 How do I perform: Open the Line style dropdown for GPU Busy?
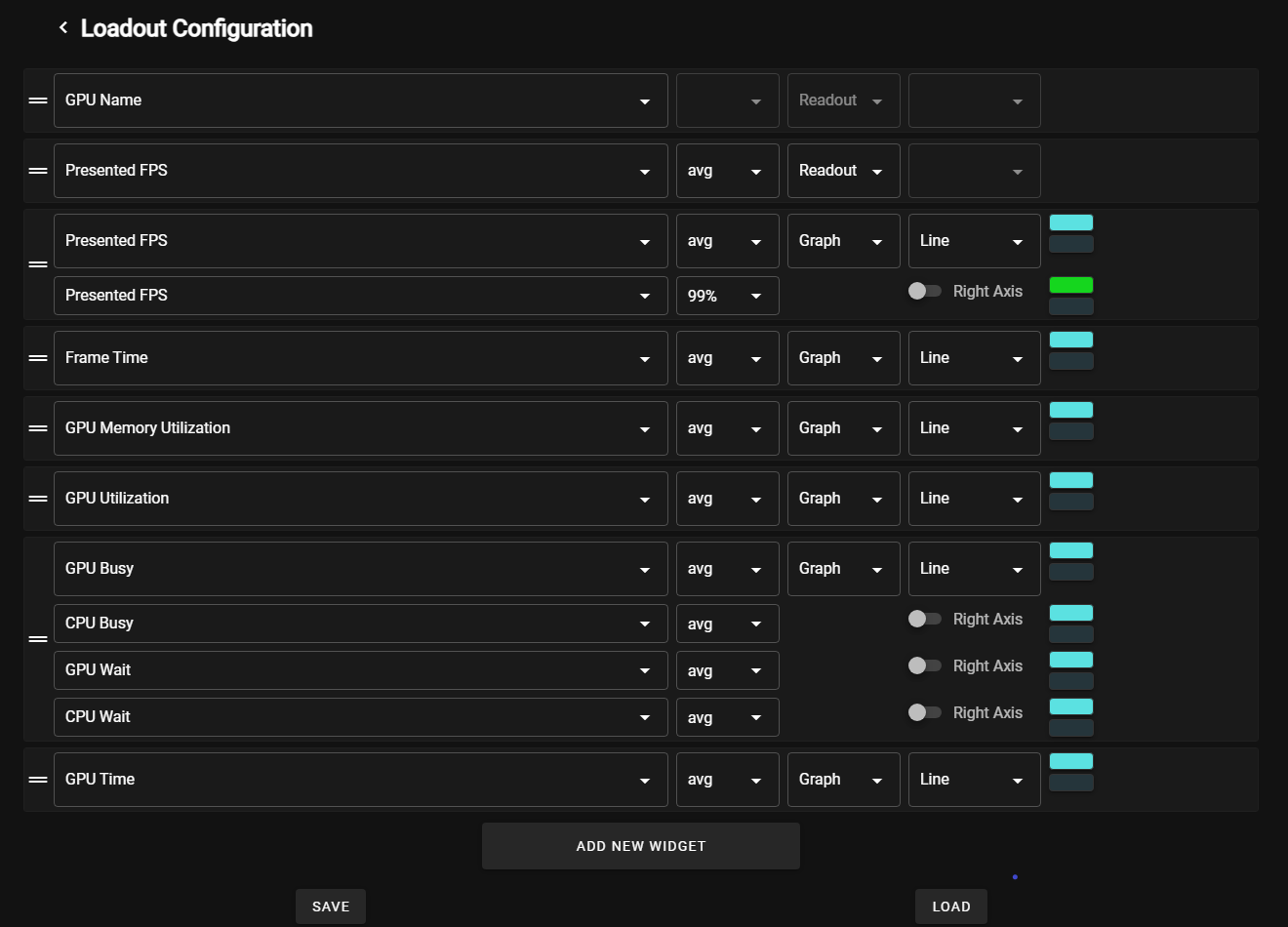[975, 569]
